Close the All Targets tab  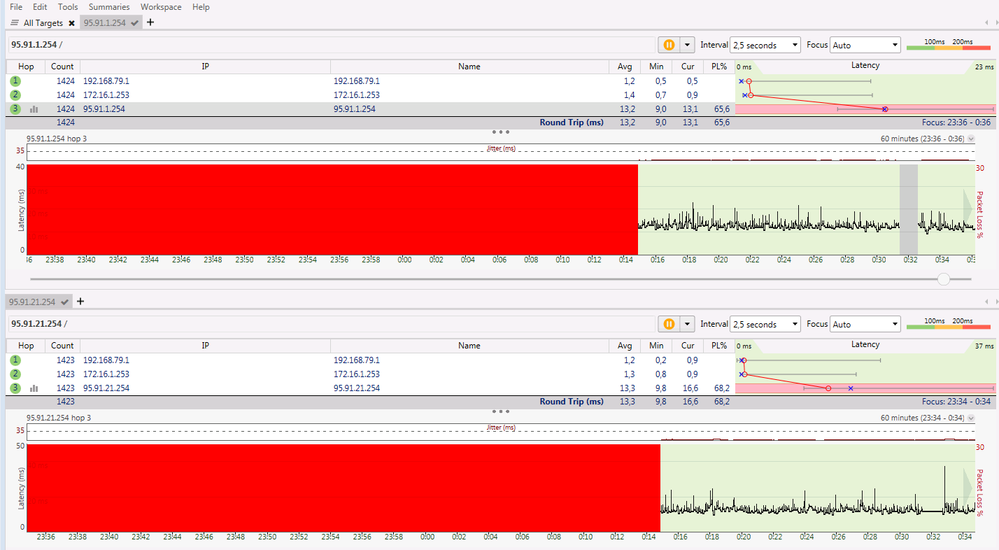coord(71,23)
